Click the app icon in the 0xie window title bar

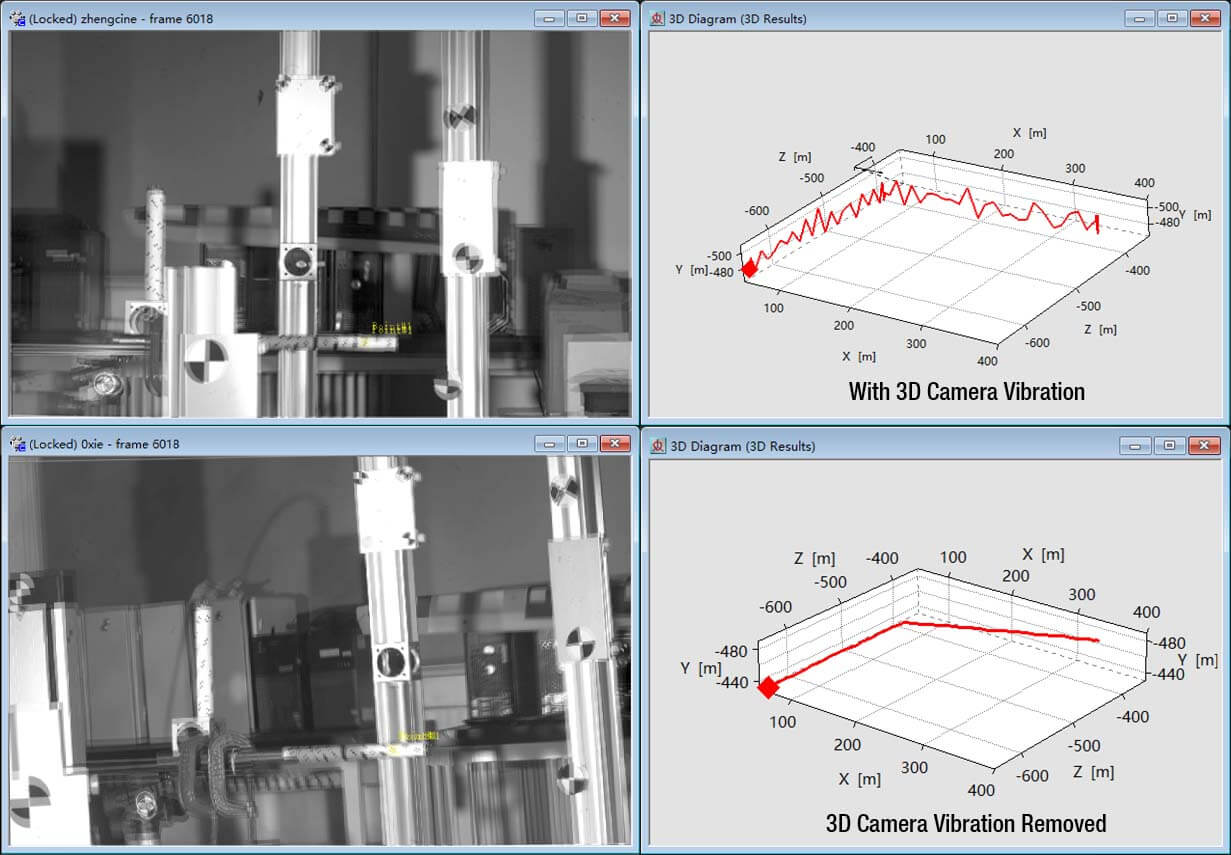point(17,444)
